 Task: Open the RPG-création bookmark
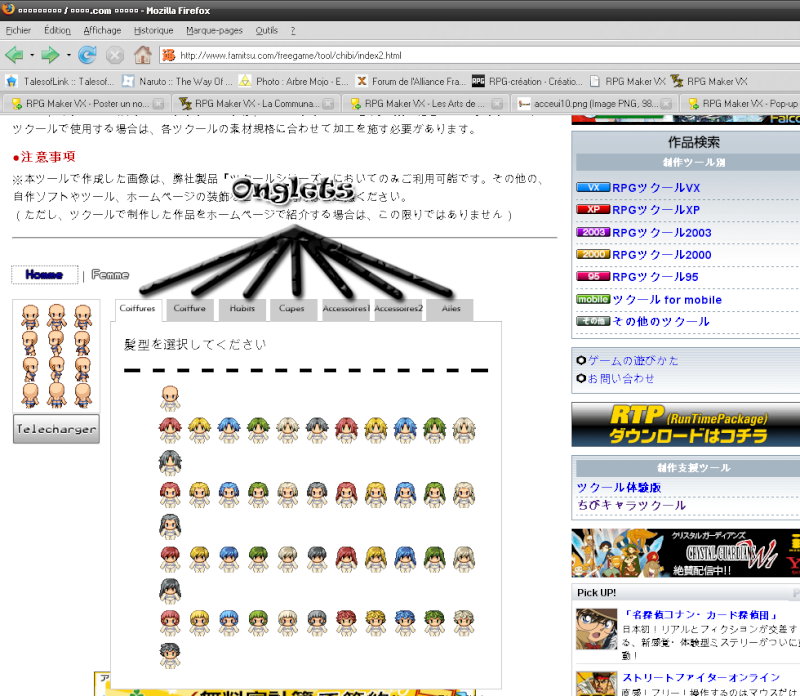click(x=528, y=81)
